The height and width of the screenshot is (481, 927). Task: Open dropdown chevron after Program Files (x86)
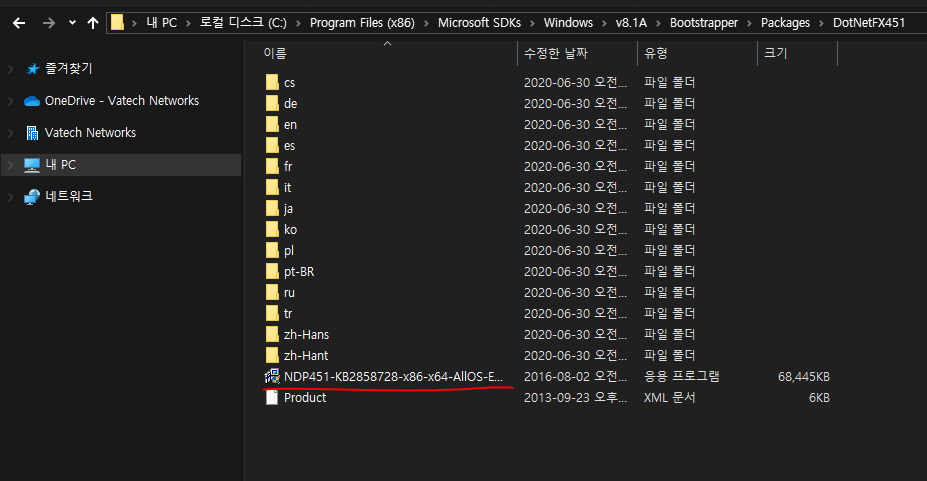(426, 23)
